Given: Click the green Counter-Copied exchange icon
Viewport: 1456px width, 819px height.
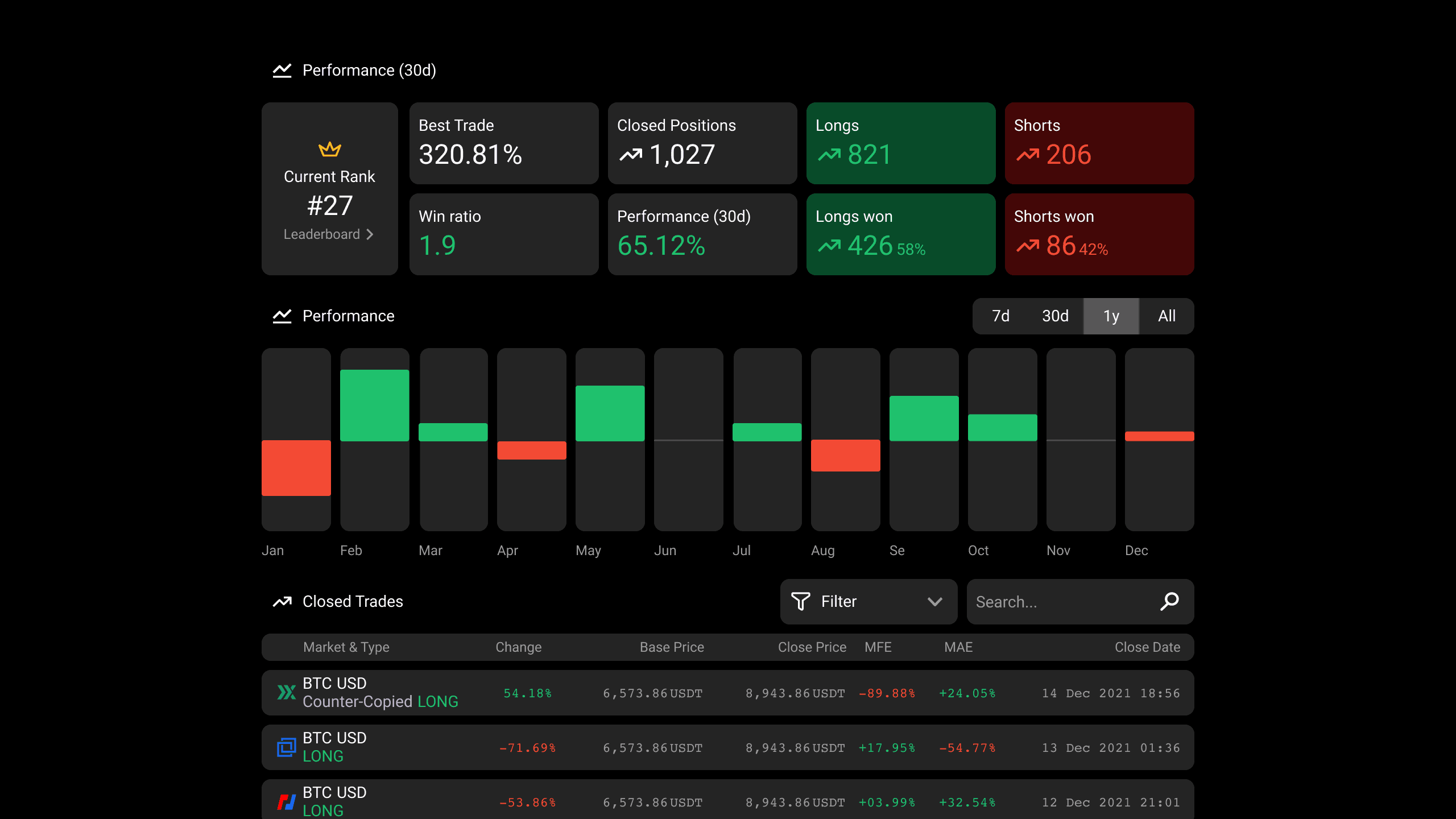Looking at the screenshot, I should pyautogui.click(x=286, y=692).
